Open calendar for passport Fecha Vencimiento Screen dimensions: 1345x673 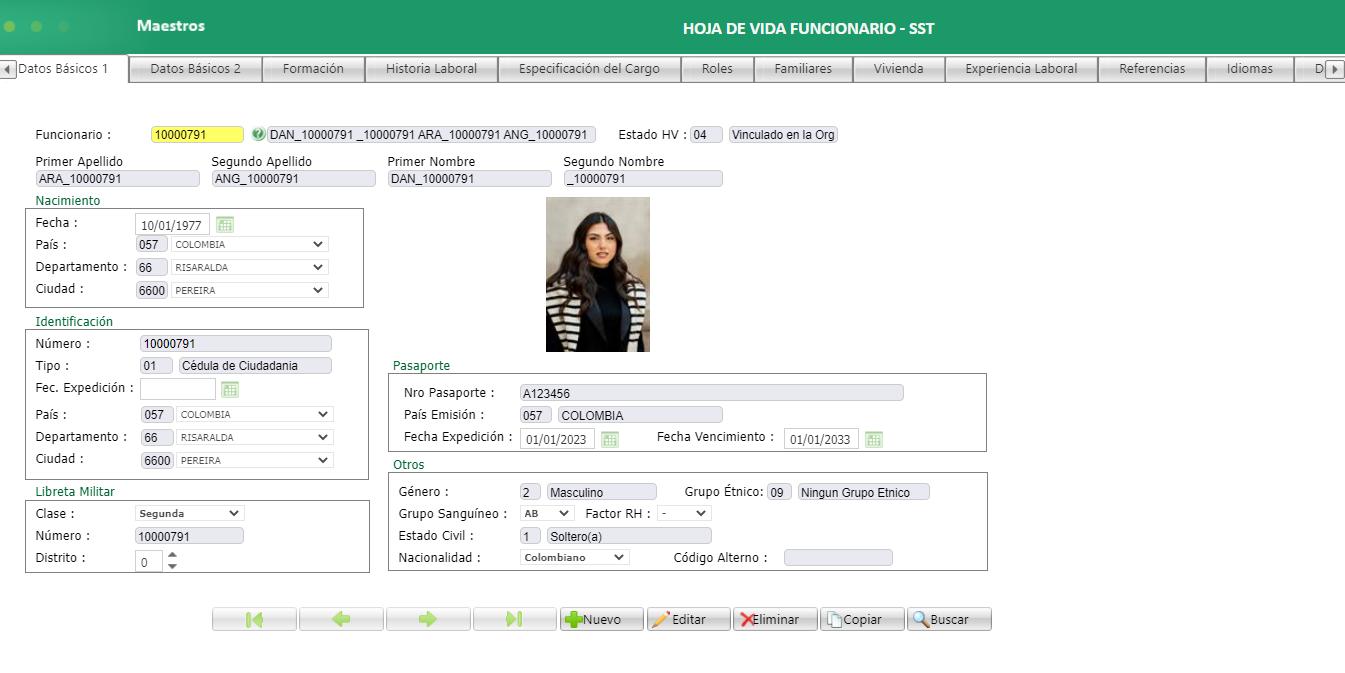tap(874, 439)
